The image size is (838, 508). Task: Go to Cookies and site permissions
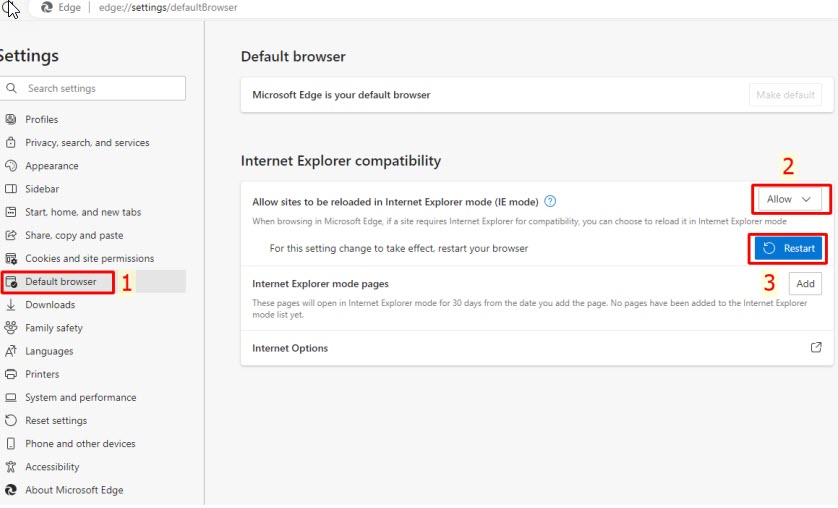point(89,259)
